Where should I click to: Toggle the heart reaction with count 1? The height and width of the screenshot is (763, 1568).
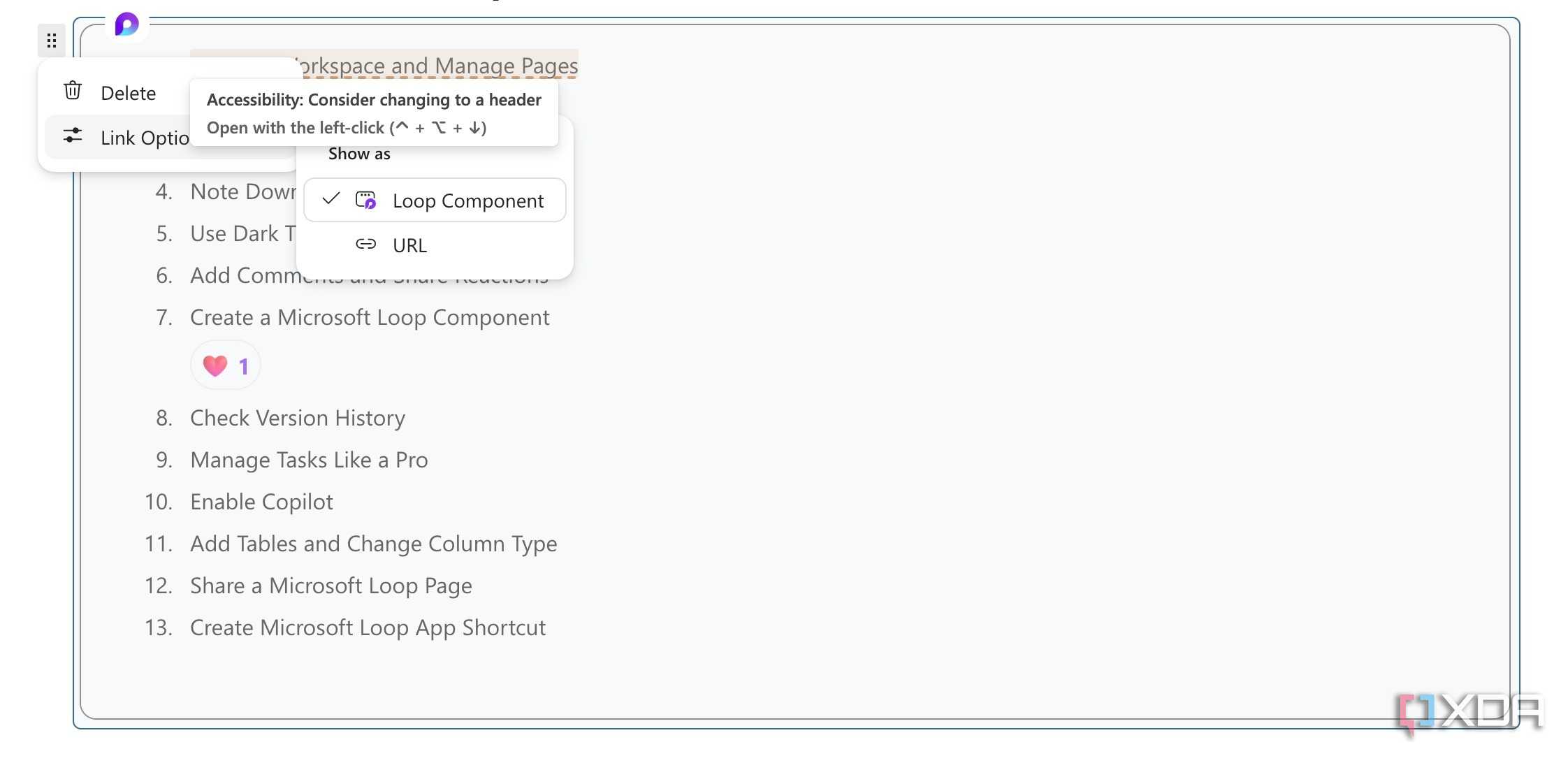tap(225, 365)
